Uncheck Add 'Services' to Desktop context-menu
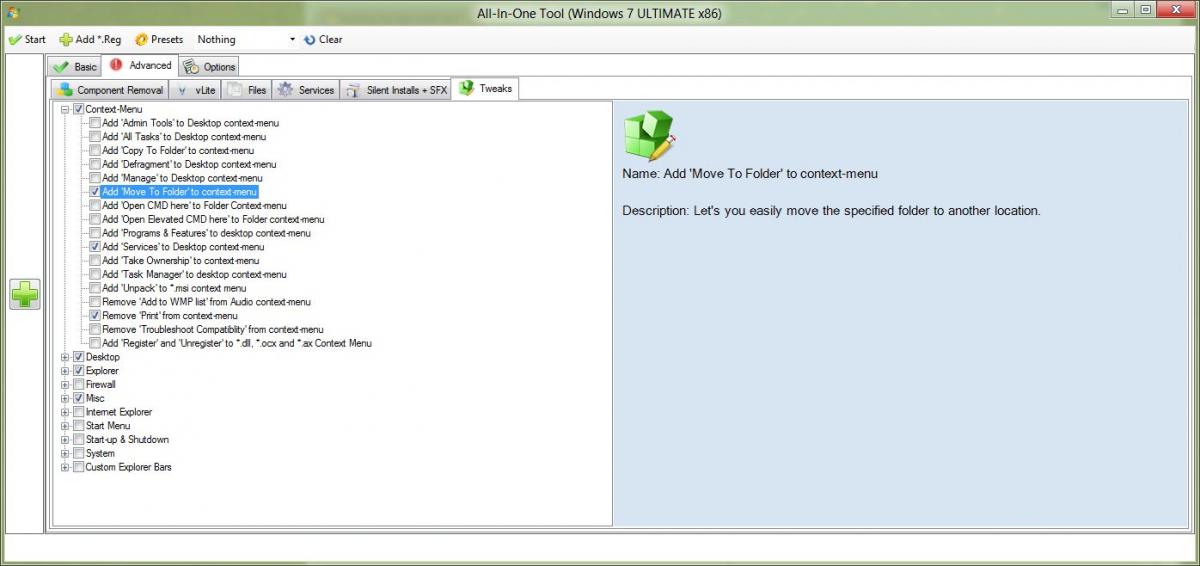The height and width of the screenshot is (566, 1200). tap(95, 246)
